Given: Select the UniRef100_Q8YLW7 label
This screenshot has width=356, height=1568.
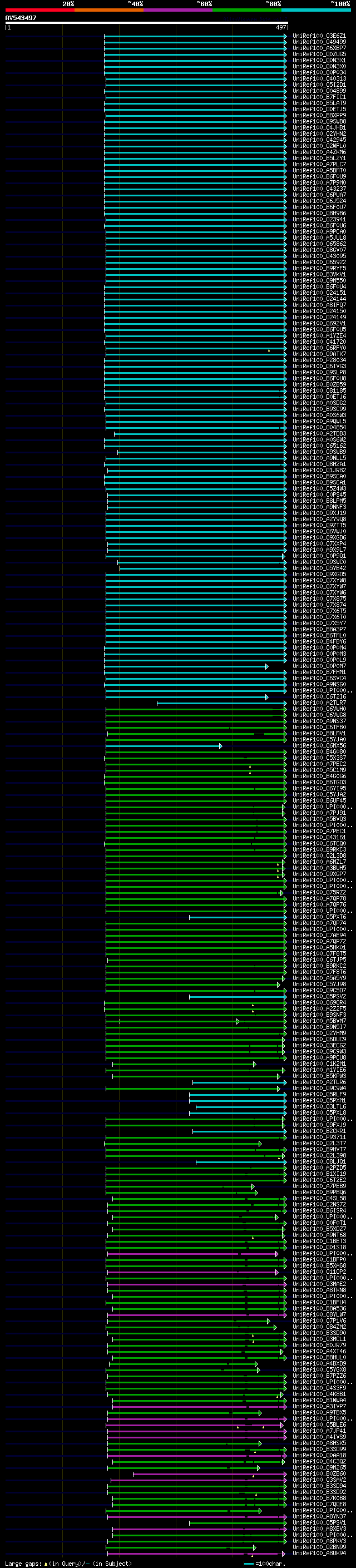Looking at the screenshot, I should tap(319, 1314).
